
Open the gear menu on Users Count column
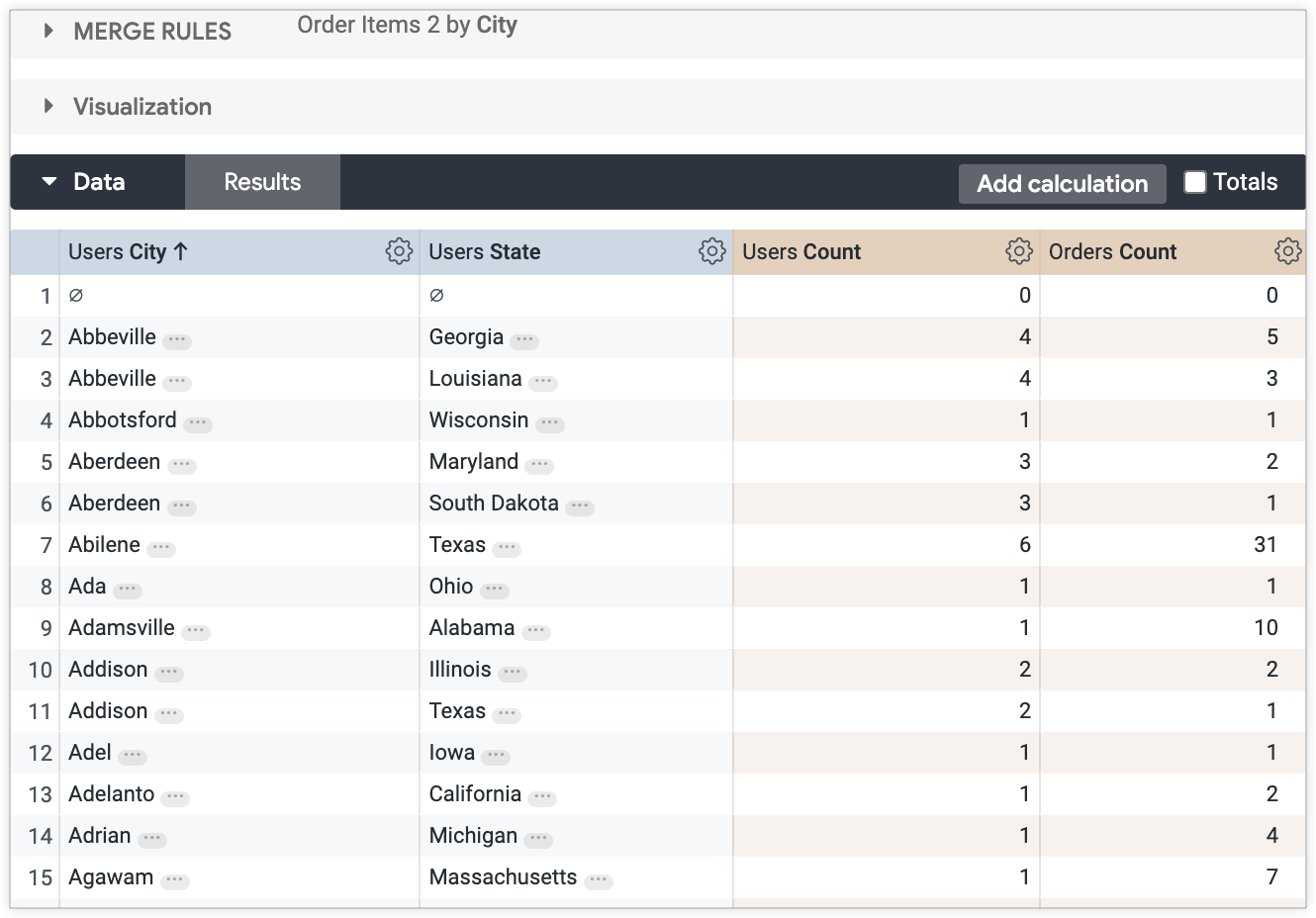tap(1018, 251)
